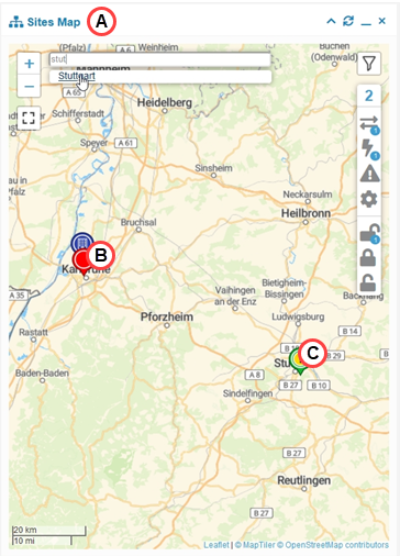This screenshot has width=400, height=556.
Task: Select the red site marker at Karlsruhe
Action: 82,262
